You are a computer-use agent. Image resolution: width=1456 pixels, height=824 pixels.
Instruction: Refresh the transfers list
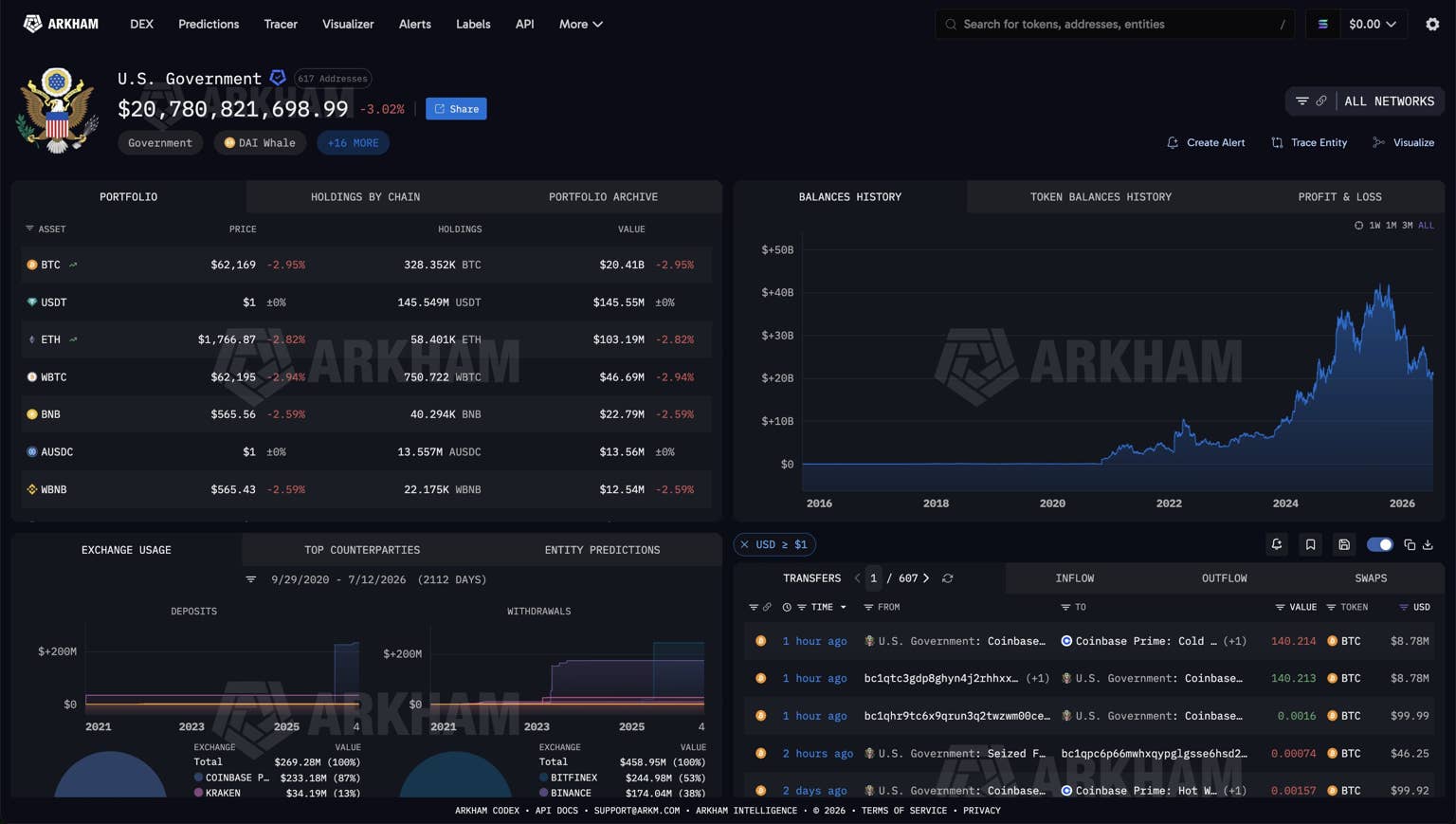click(x=947, y=578)
